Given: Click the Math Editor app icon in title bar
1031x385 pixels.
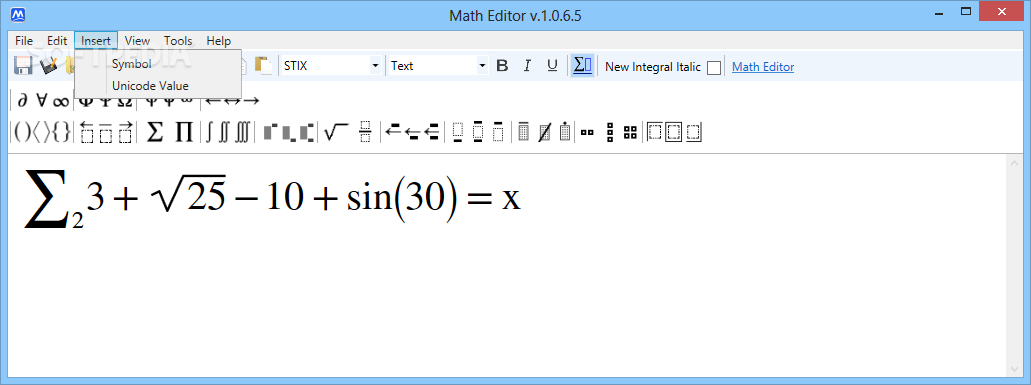Looking at the screenshot, I should 18,14.
